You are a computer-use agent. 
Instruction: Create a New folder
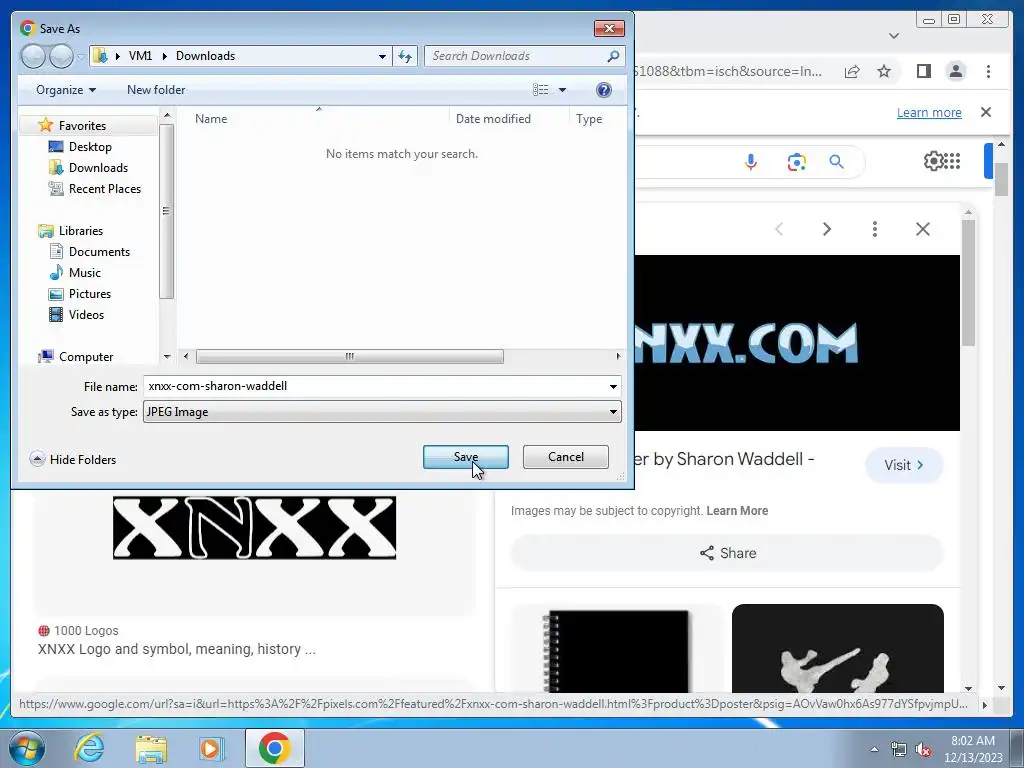(x=156, y=89)
